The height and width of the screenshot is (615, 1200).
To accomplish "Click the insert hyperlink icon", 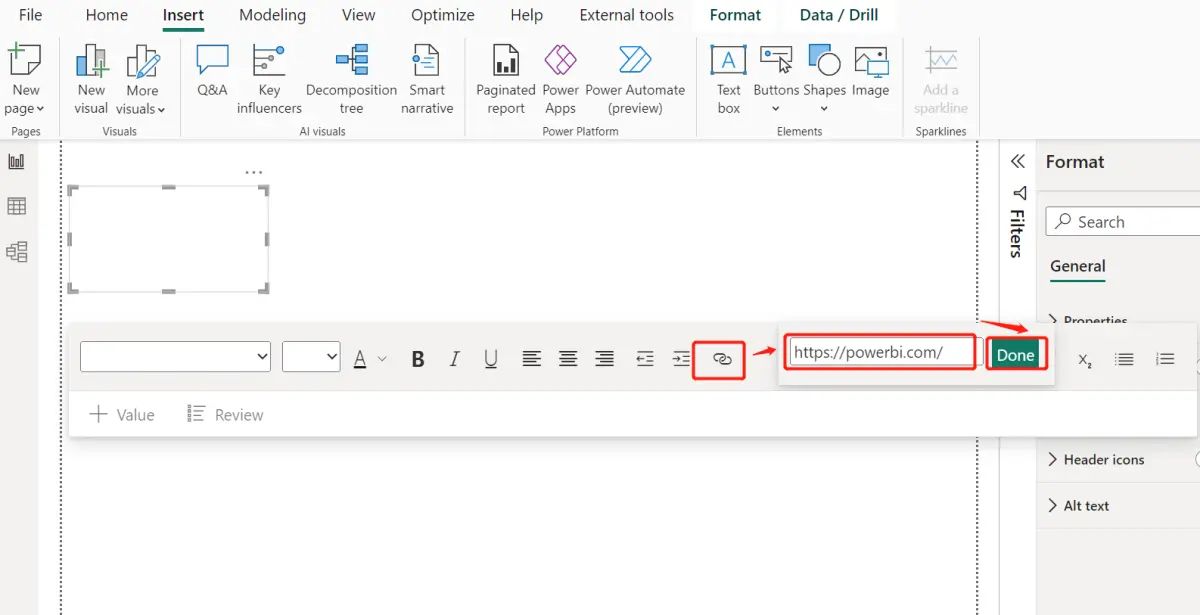I will [722, 358].
